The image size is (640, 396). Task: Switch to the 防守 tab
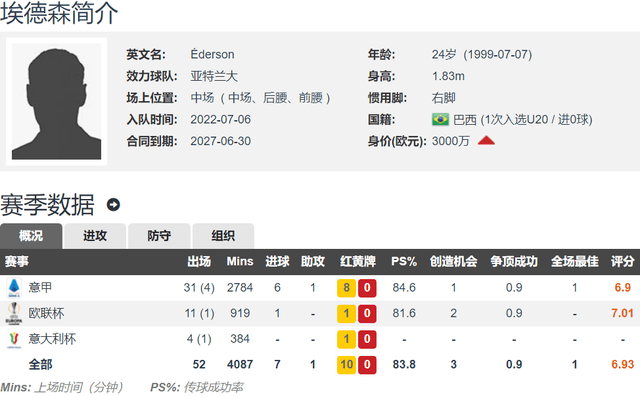pyautogui.click(x=159, y=236)
